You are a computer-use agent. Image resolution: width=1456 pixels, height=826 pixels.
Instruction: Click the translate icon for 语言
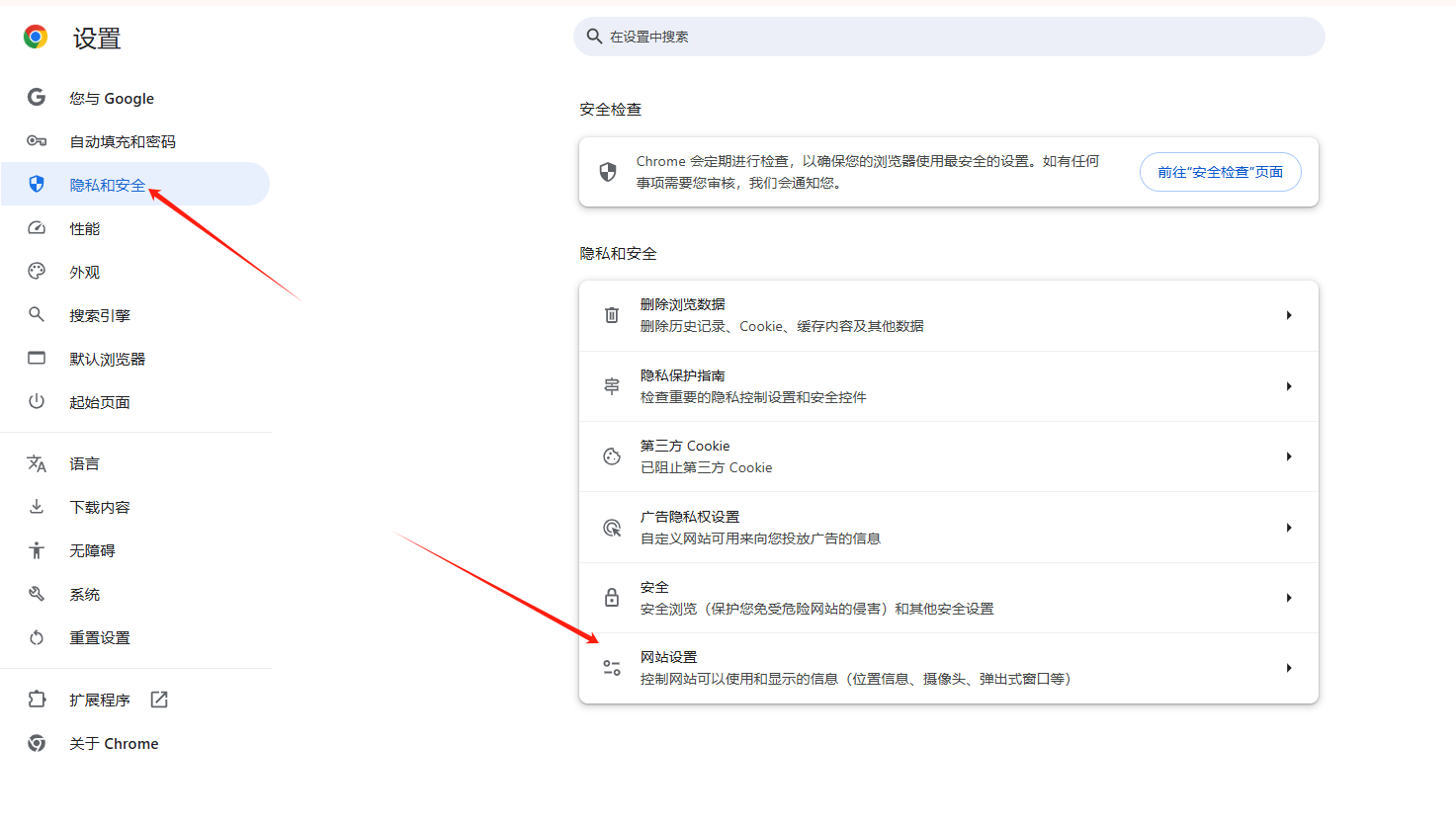37,463
